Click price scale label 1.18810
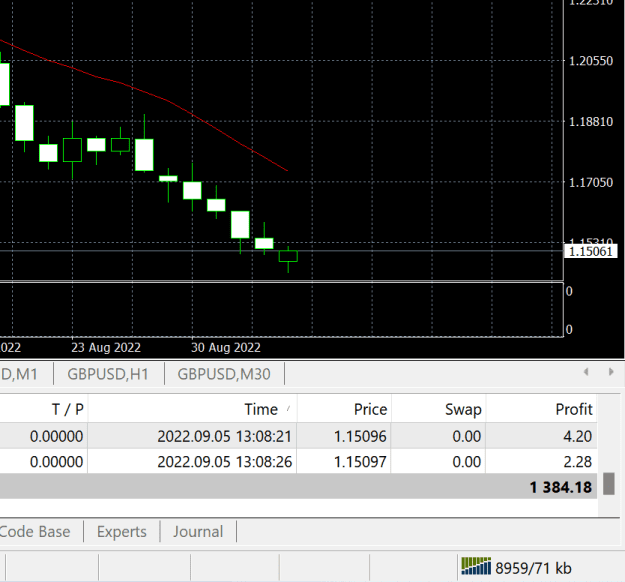625x582 pixels. pos(591,122)
